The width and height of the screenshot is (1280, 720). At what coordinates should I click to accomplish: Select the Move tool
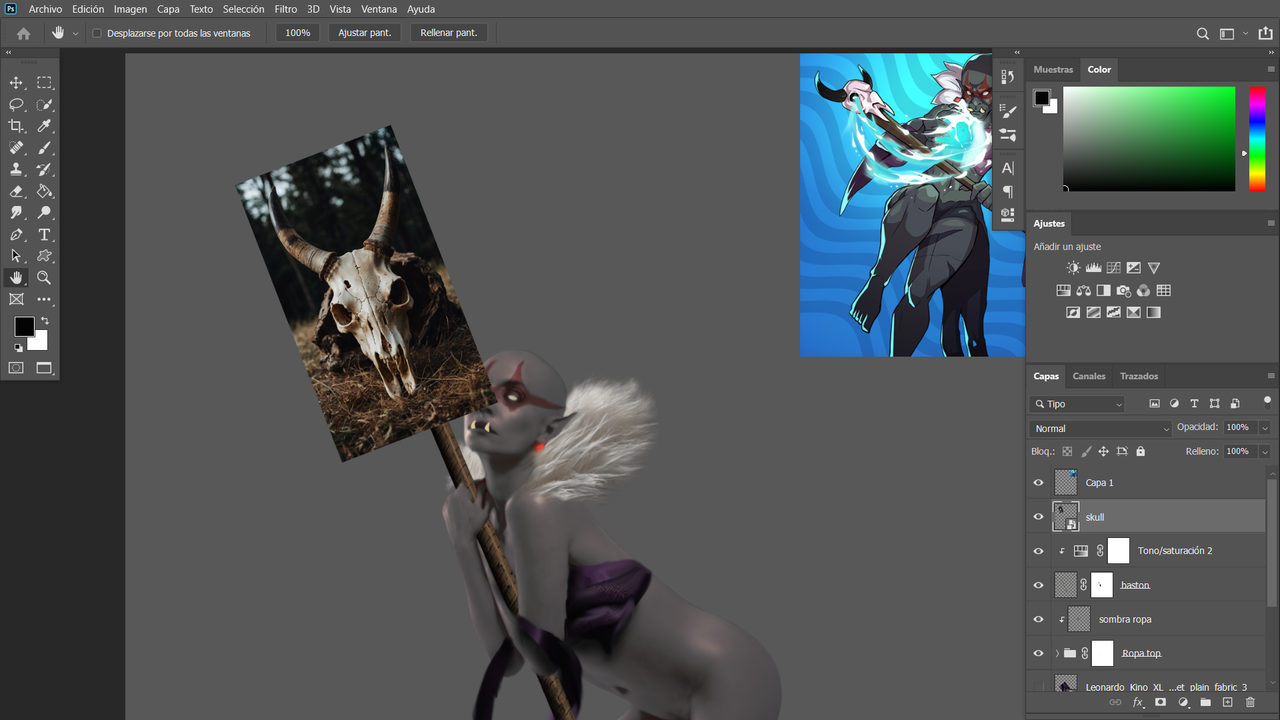pos(16,83)
